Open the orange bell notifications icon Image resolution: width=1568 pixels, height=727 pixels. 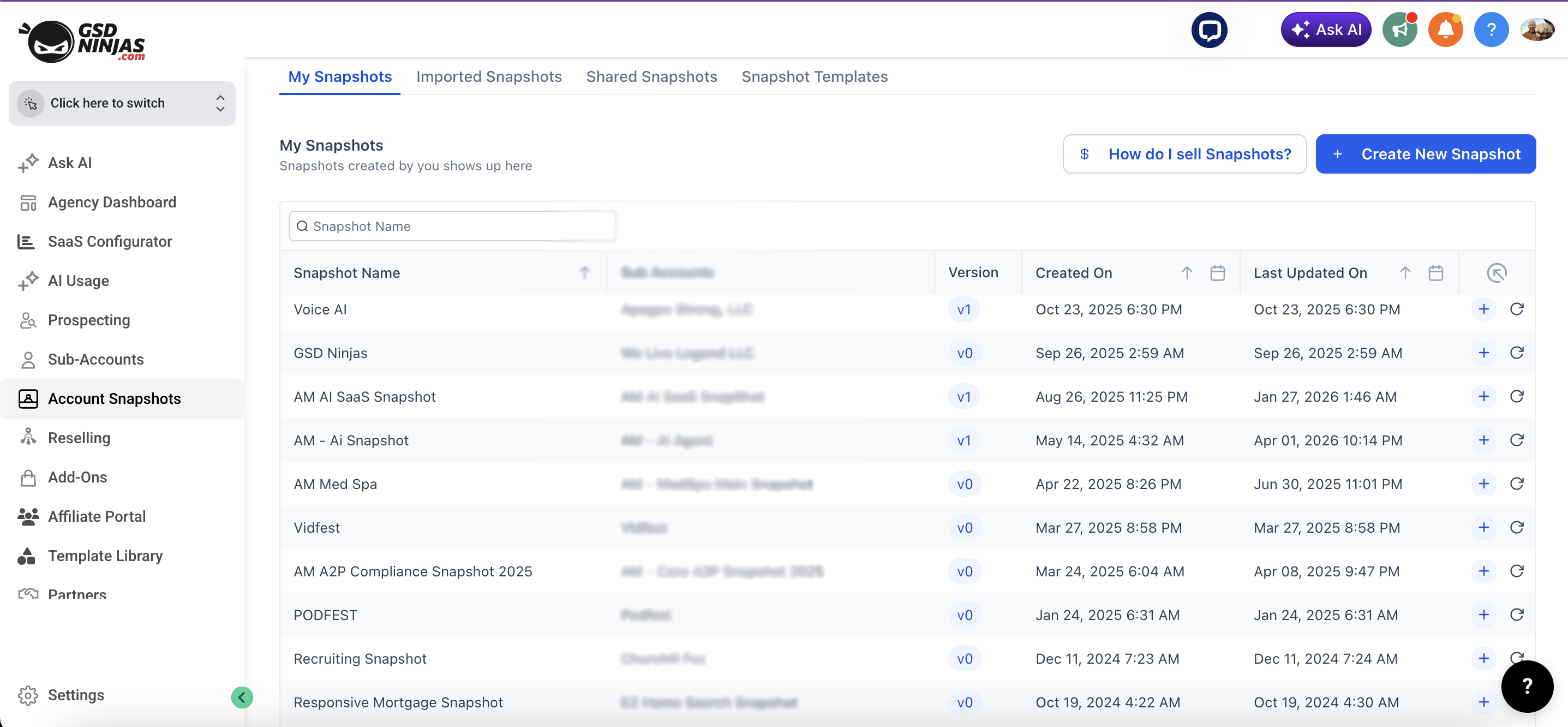(1445, 30)
